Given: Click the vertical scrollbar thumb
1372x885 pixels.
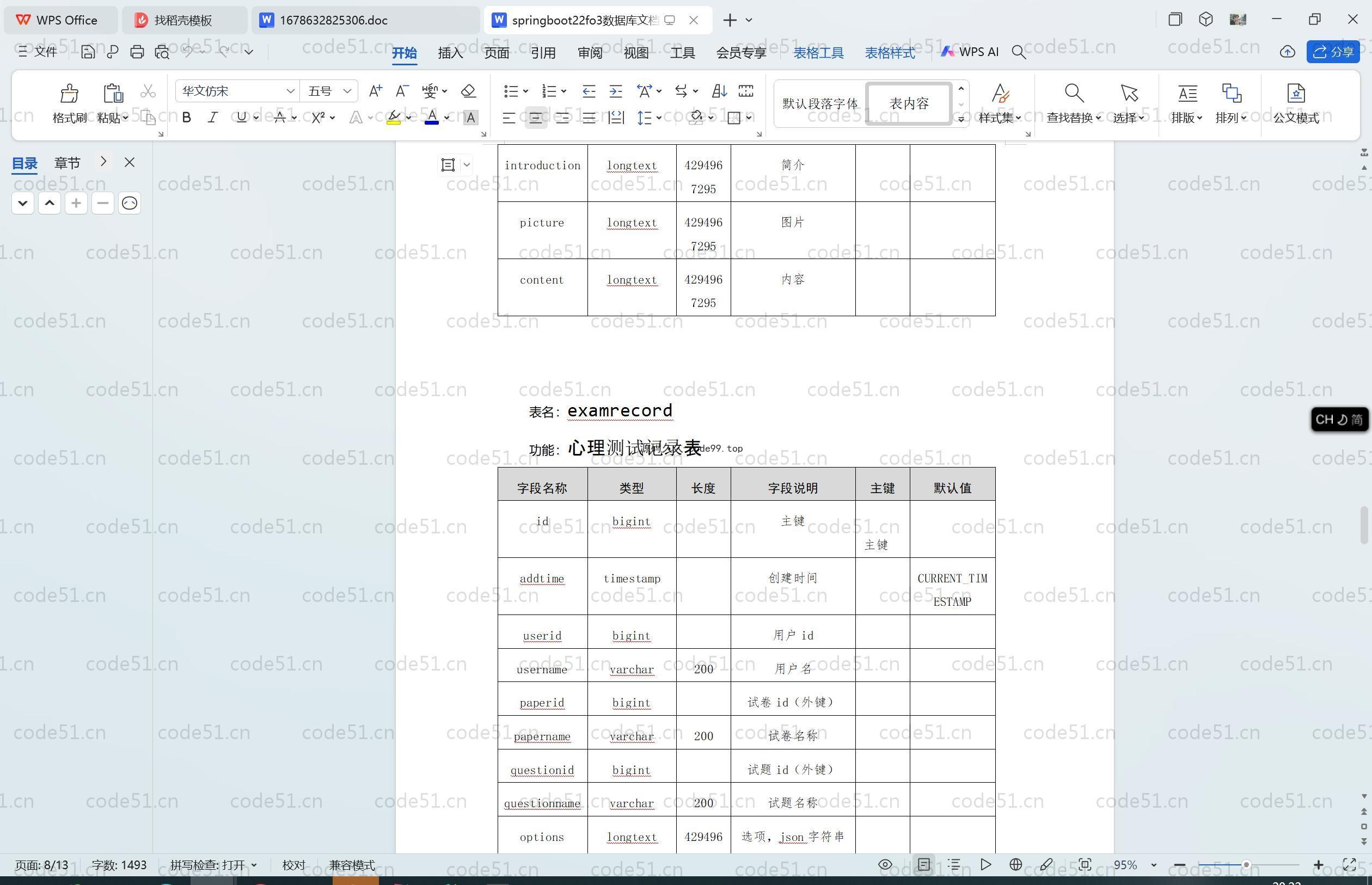Looking at the screenshot, I should (1364, 525).
